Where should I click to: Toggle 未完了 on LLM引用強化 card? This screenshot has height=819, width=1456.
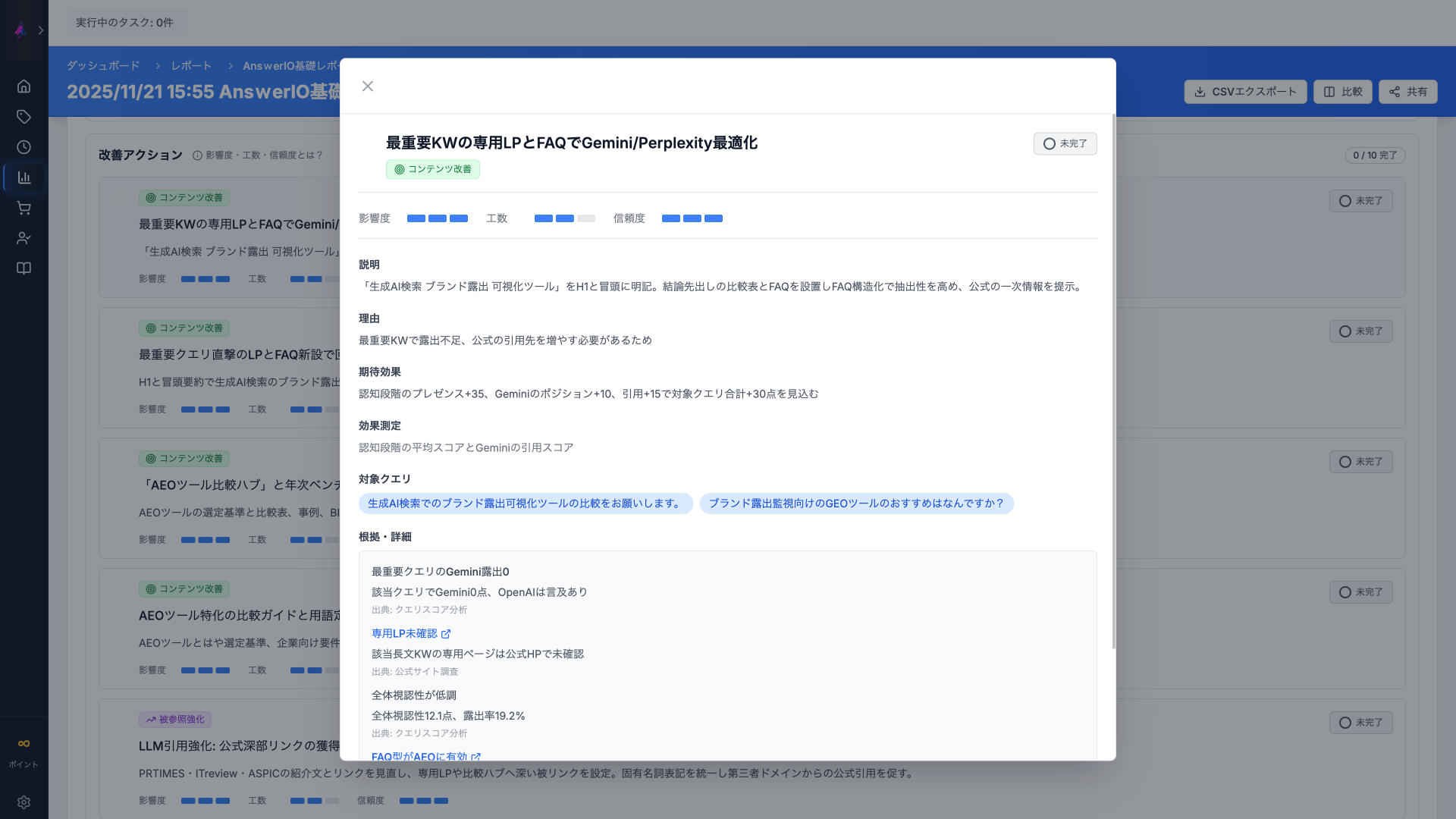pyautogui.click(x=1360, y=723)
